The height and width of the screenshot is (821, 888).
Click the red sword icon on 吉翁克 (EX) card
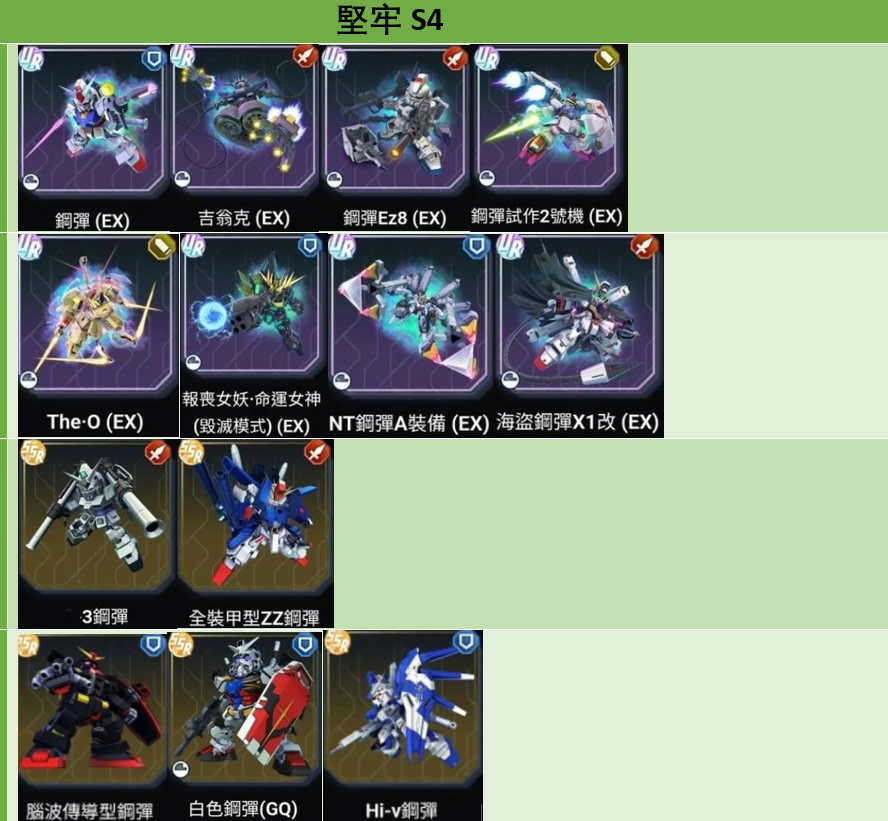tap(305, 56)
